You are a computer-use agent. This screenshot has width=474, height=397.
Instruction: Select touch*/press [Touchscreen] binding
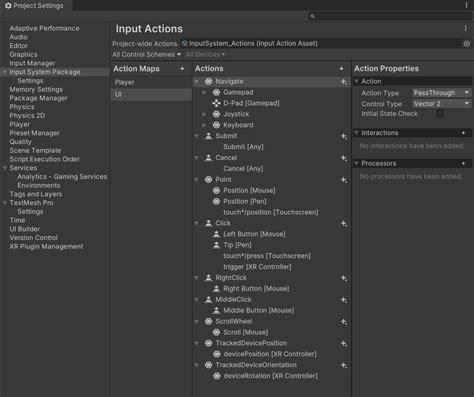(267, 256)
